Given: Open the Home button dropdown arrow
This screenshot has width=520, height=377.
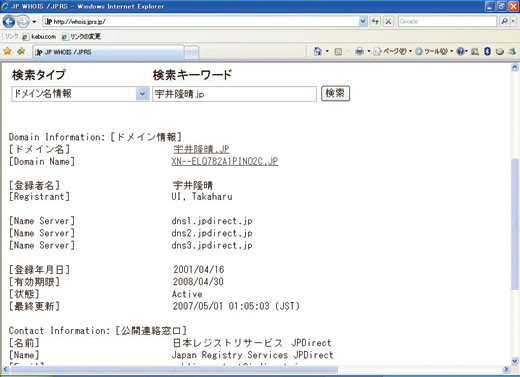Looking at the screenshot, I should click(327, 51).
